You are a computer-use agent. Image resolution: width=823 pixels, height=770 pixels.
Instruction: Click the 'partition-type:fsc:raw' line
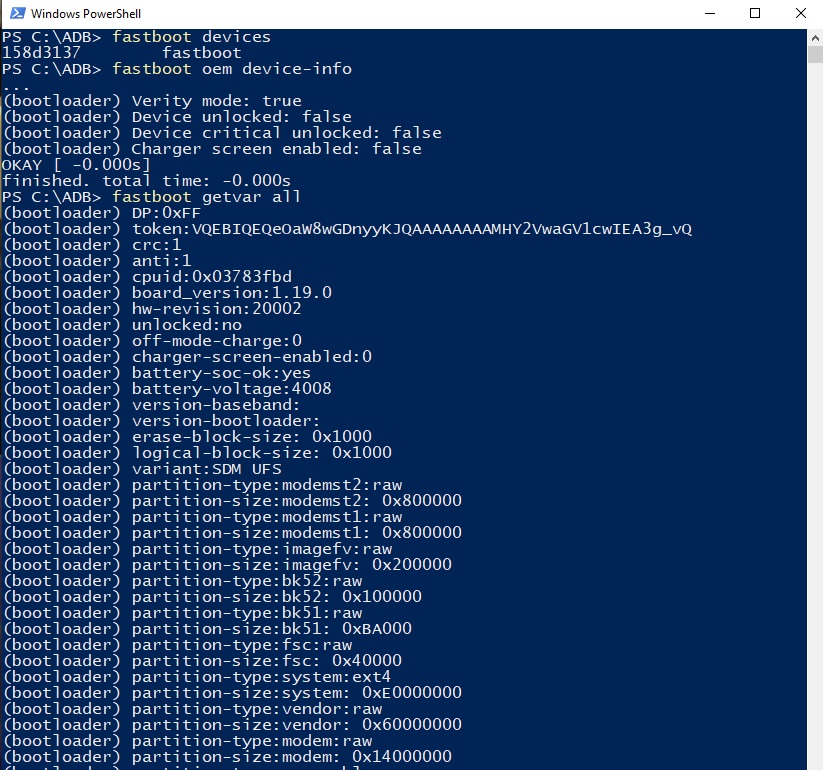tap(177, 645)
